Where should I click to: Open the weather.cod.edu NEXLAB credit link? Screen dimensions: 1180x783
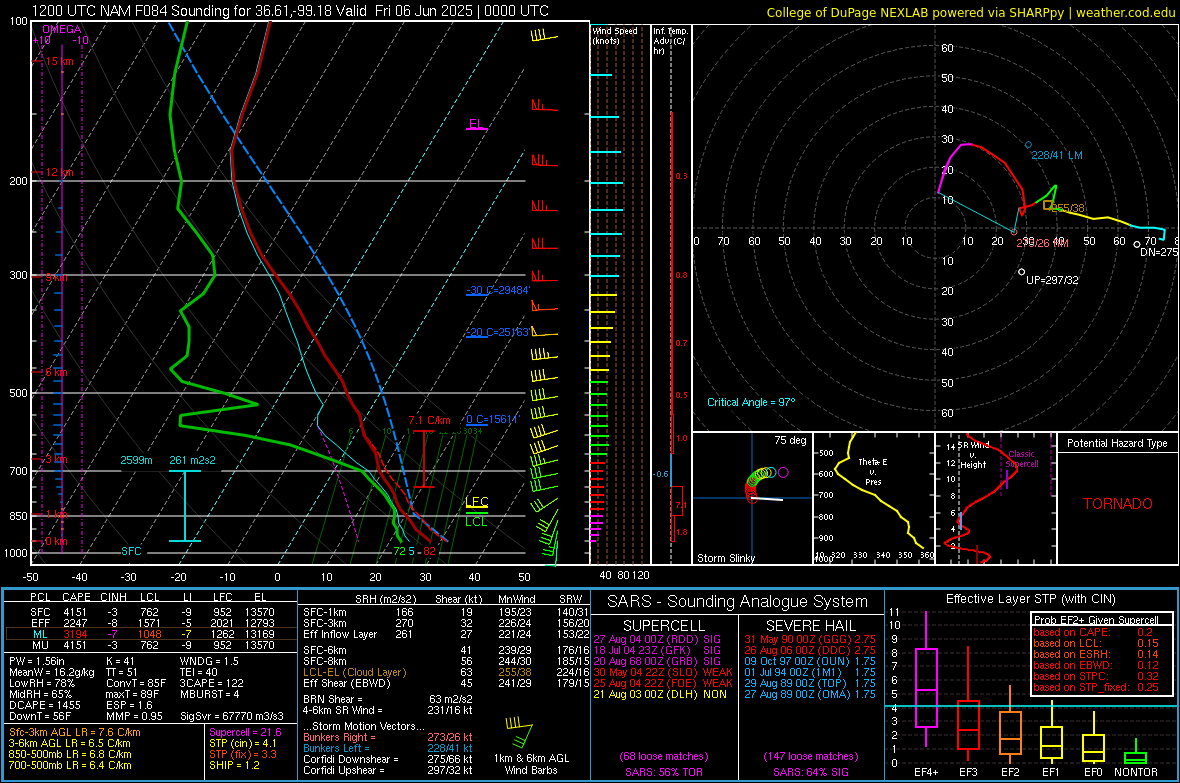point(970,12)
